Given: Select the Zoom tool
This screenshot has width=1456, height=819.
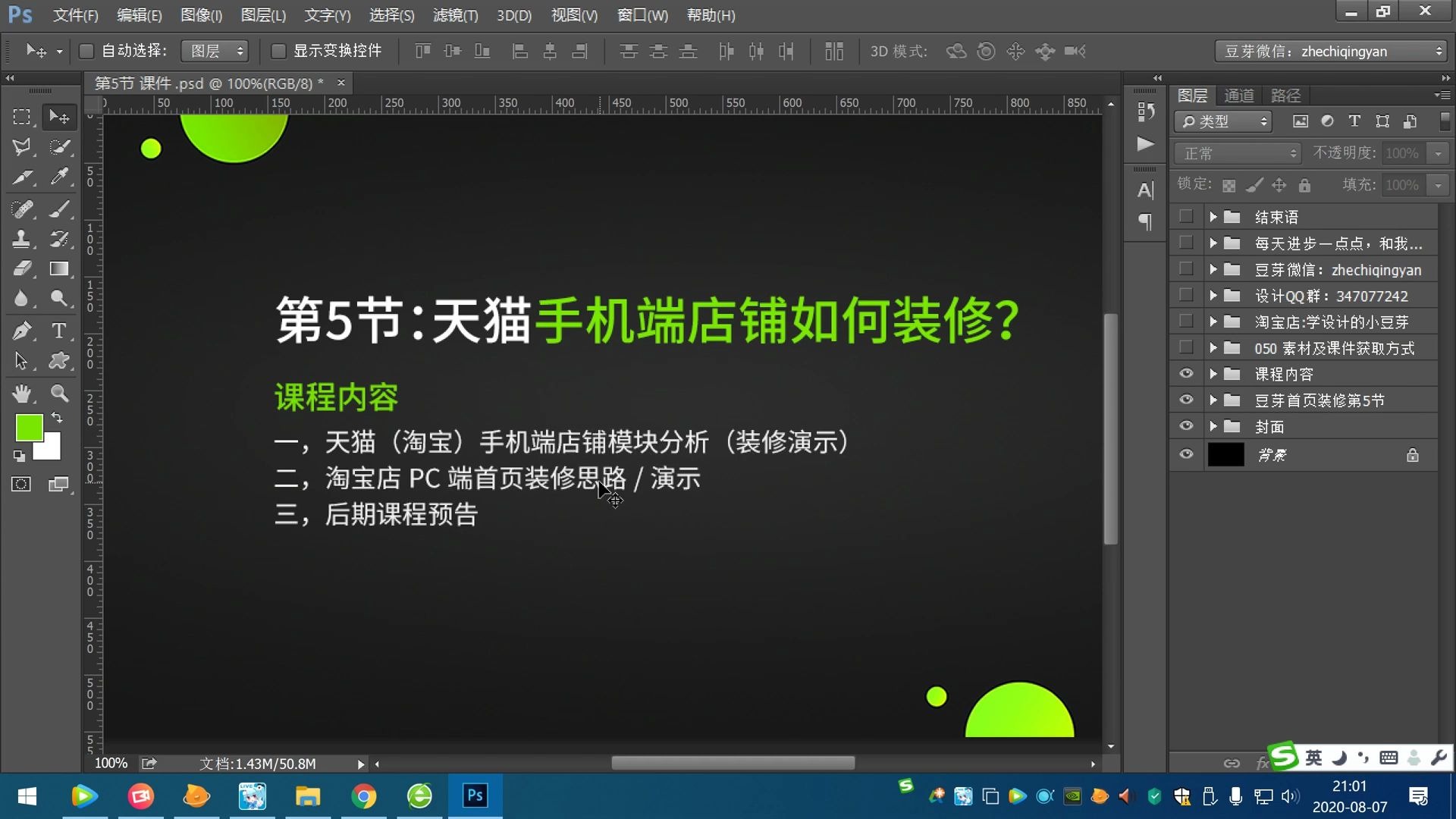Looking at the screenshot, I should 58,393.
